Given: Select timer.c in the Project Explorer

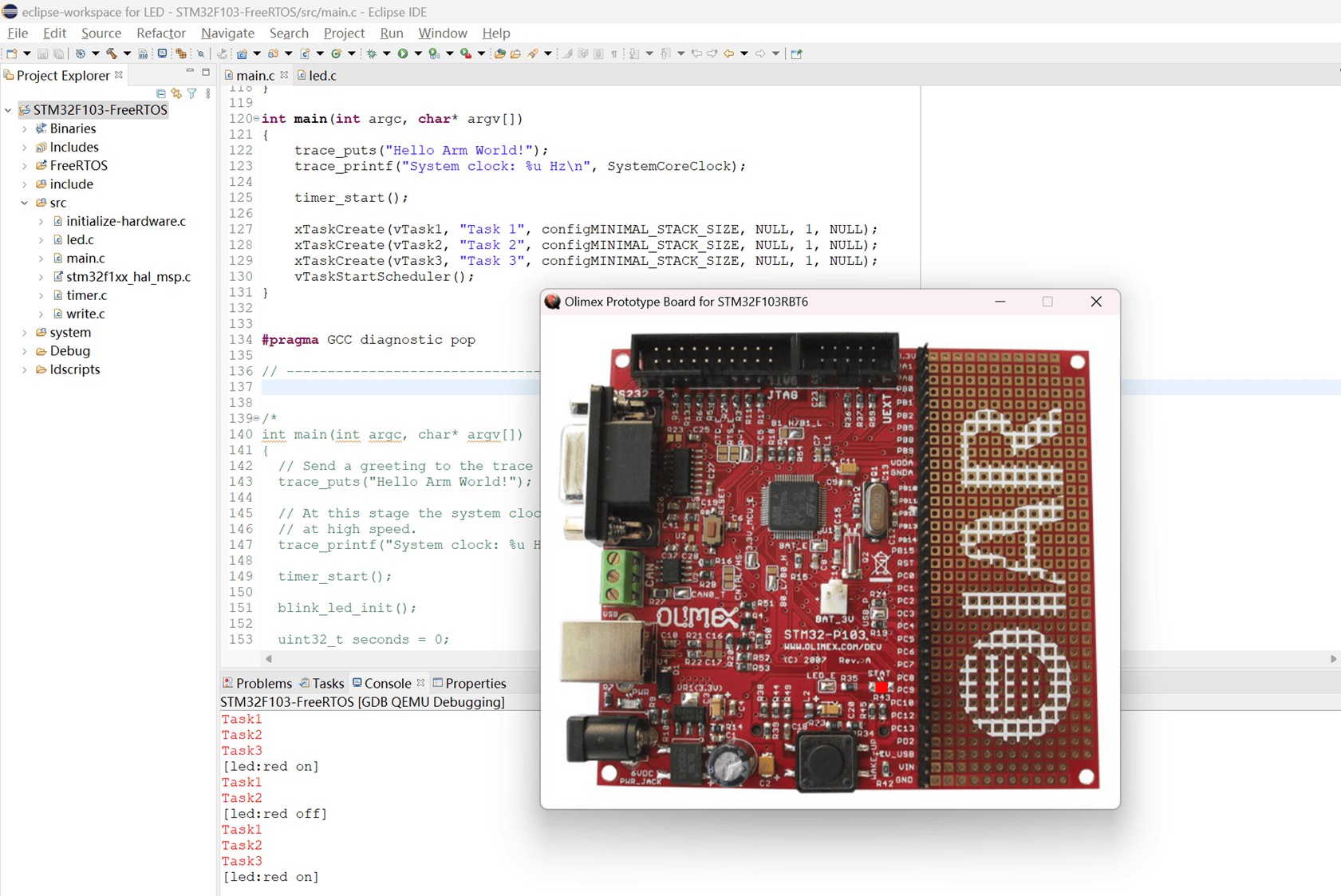Looking at the screenshot, I should click(86, 295).
